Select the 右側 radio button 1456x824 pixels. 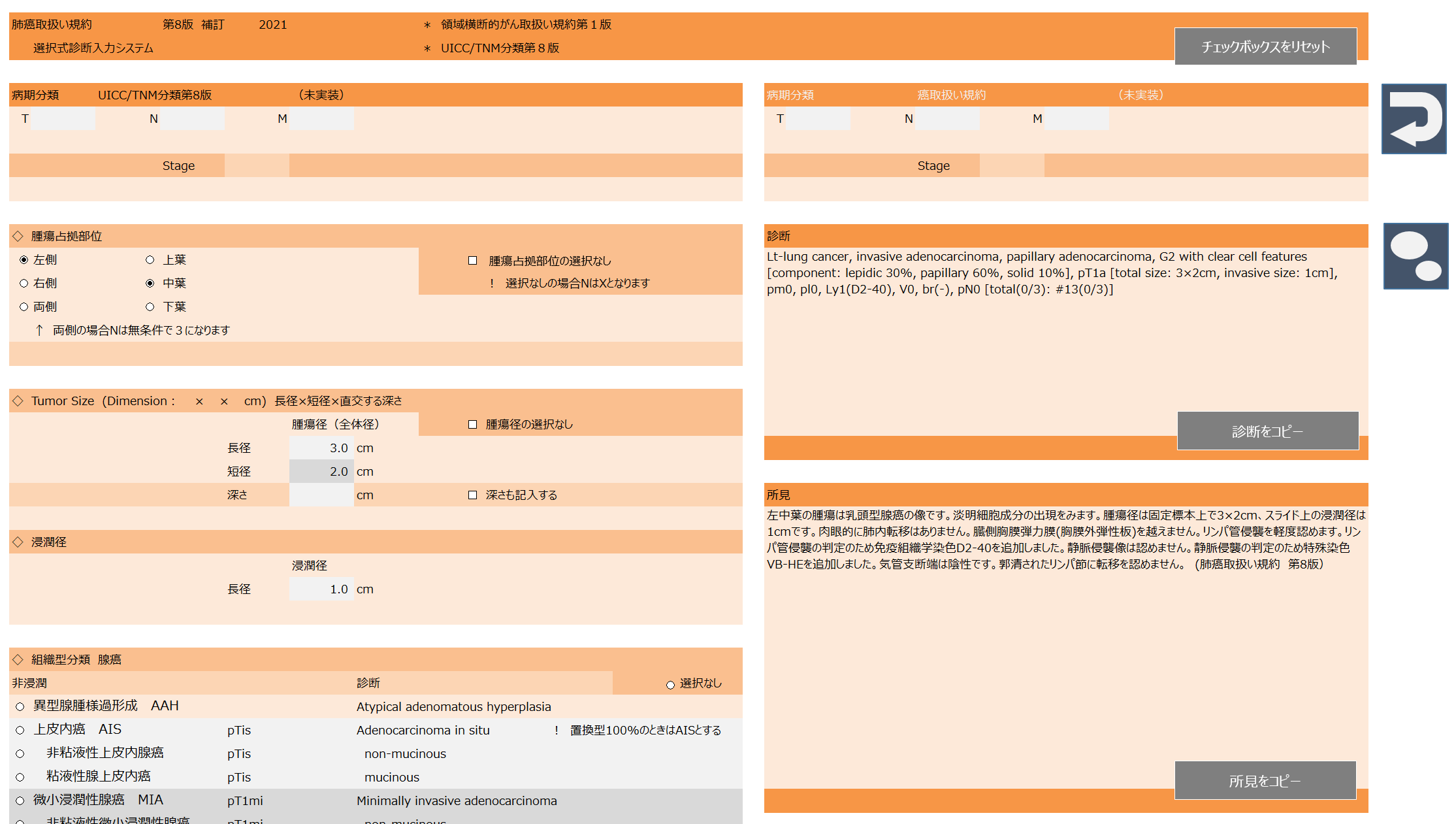(24, 283)
